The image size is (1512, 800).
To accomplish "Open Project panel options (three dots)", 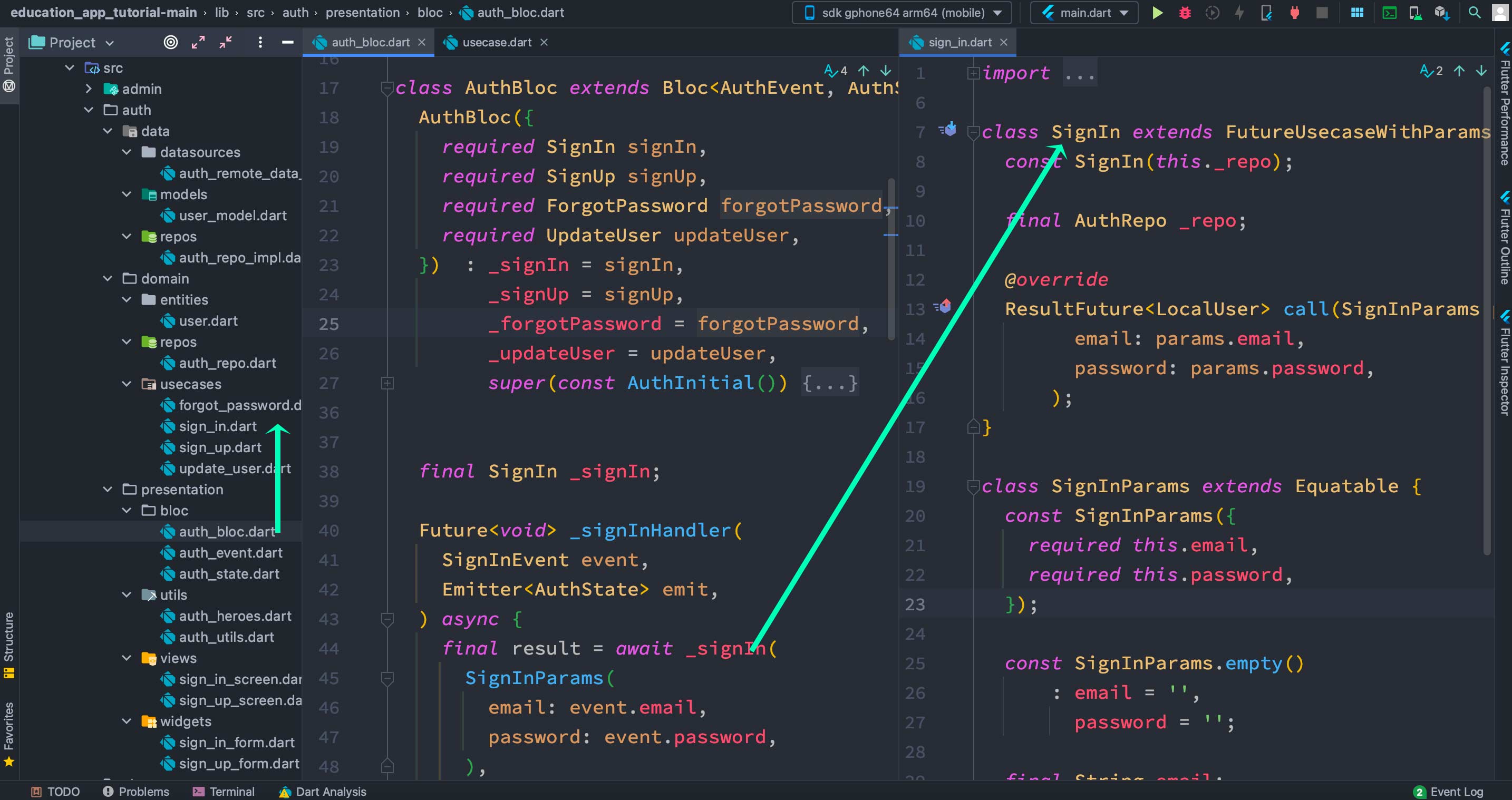I will point(260,42).
